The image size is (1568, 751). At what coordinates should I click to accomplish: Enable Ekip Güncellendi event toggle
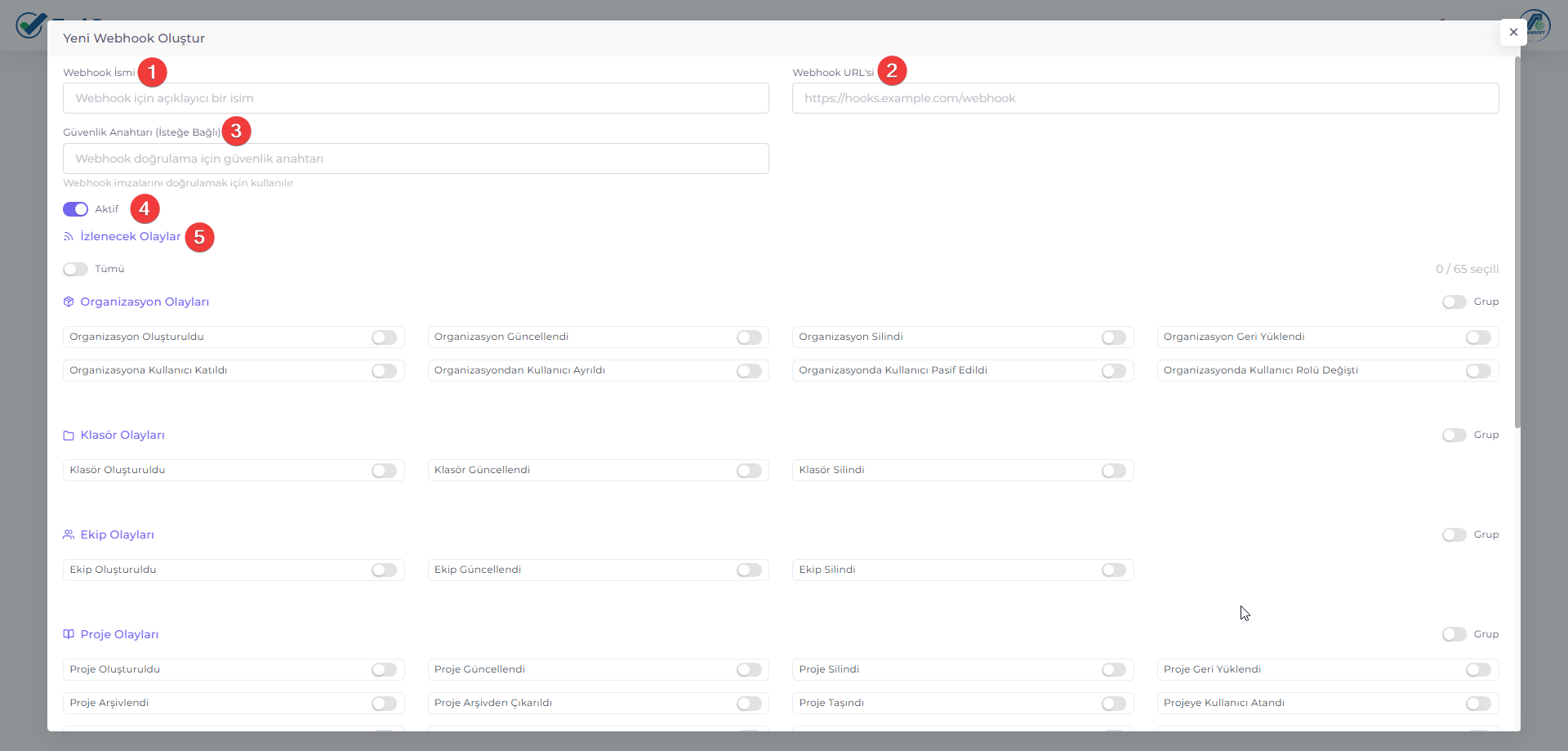pyautogui.click(x=749, y=570)
